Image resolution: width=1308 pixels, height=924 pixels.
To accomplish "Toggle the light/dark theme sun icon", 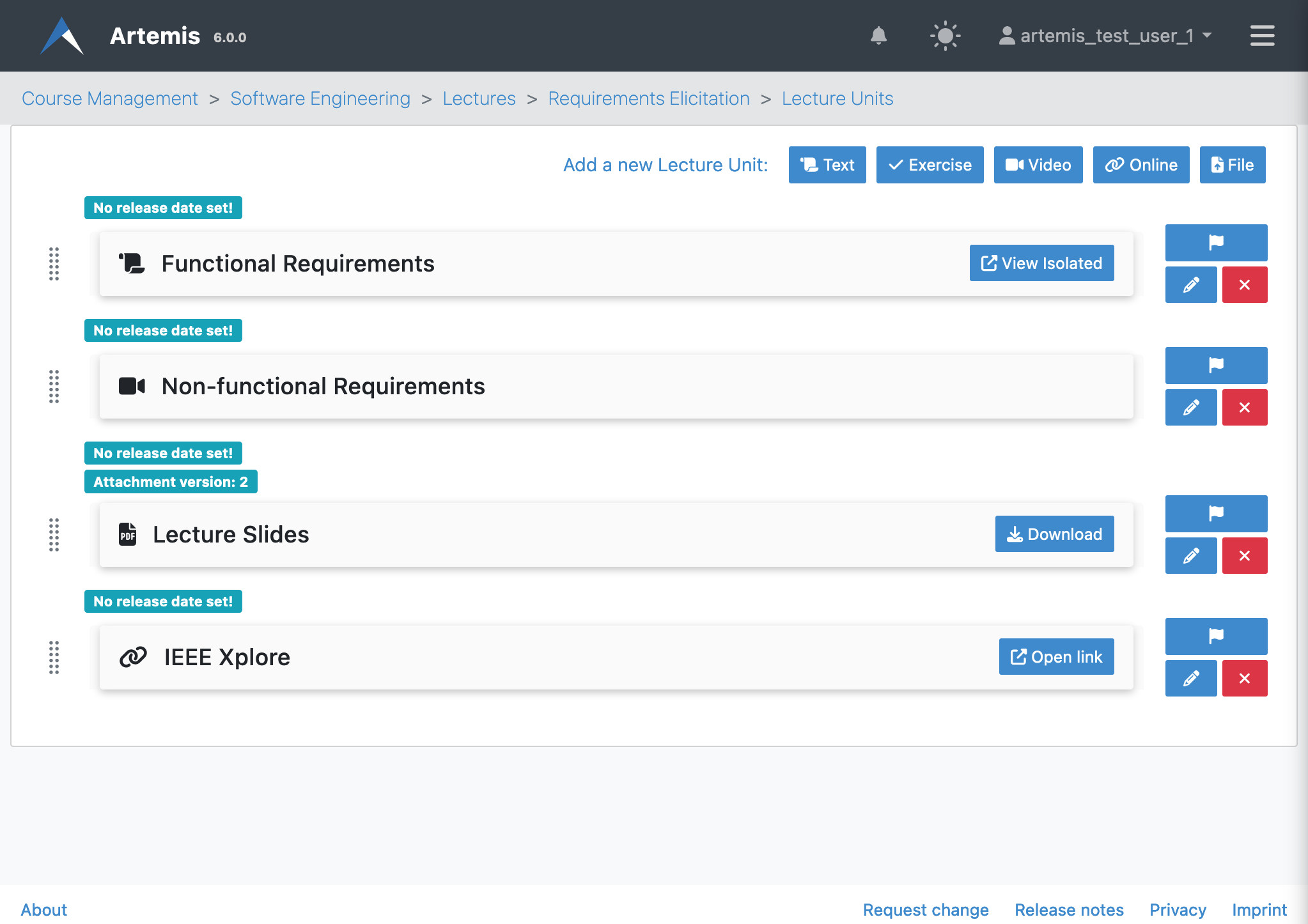I will click(945, 36).
